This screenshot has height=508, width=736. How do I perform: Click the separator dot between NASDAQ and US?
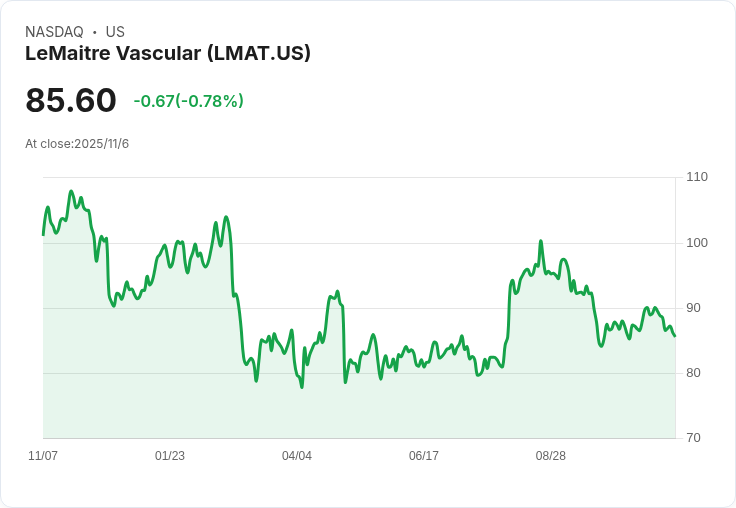pyautogui.click(x=94, y=32)
